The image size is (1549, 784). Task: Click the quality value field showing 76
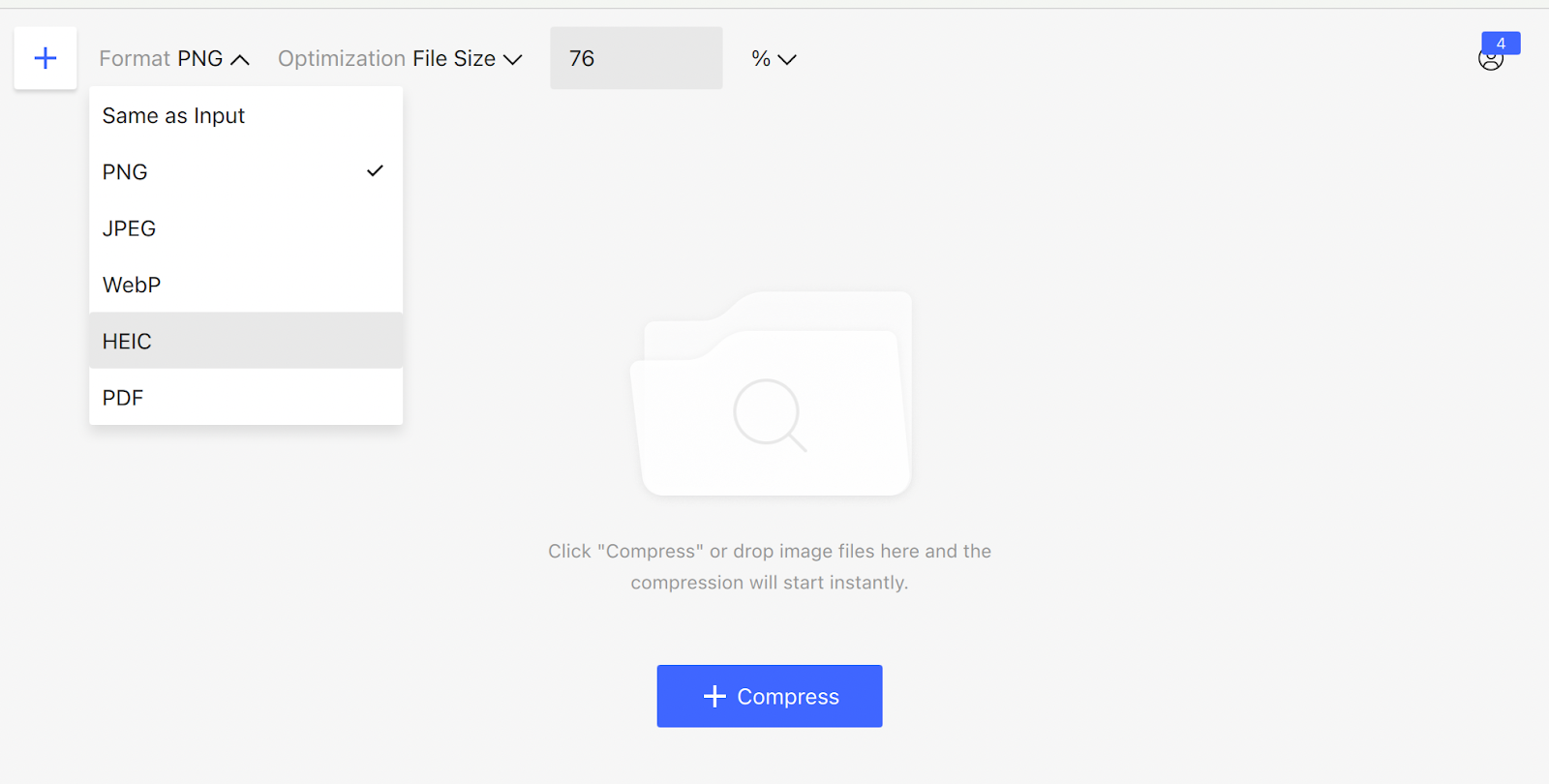pyautogui.click(x=636, y=59)
